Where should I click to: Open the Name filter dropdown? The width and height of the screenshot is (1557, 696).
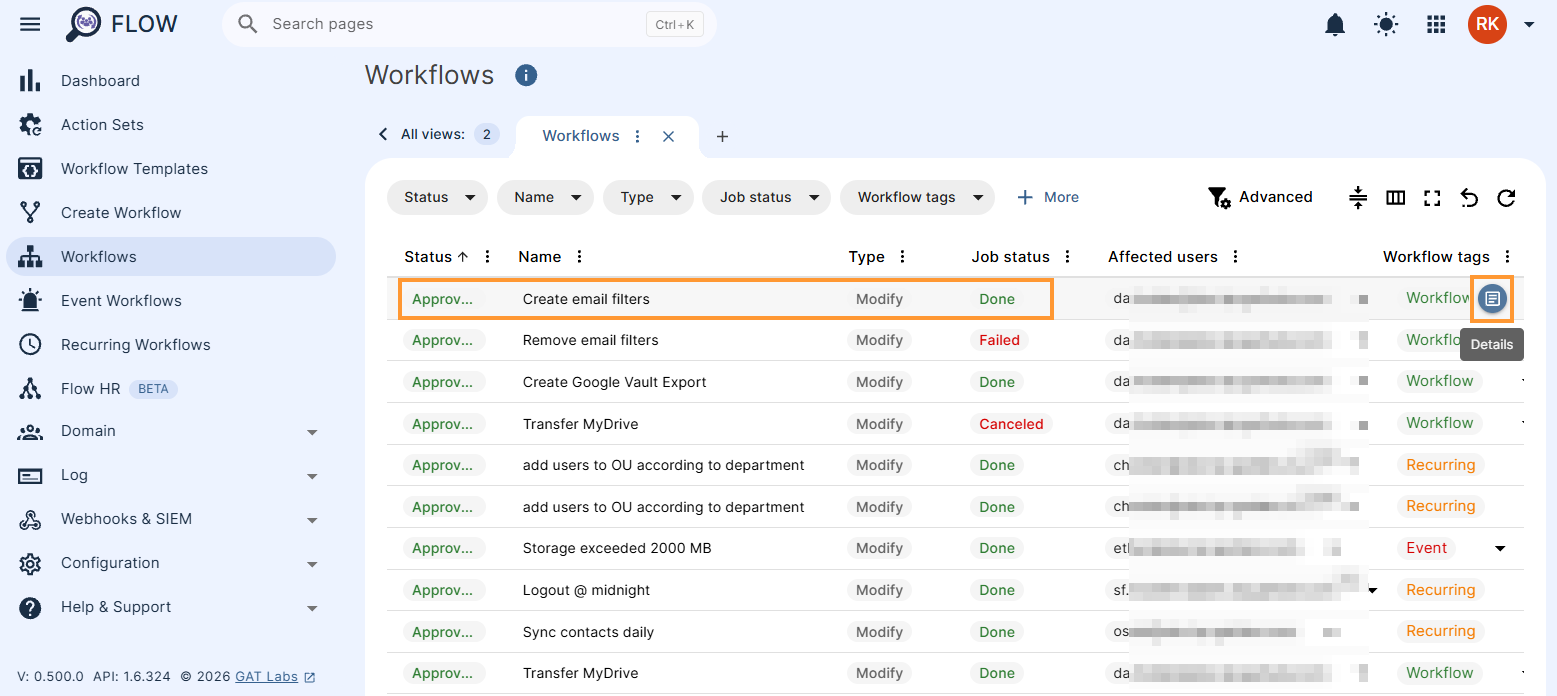[545, 197]
